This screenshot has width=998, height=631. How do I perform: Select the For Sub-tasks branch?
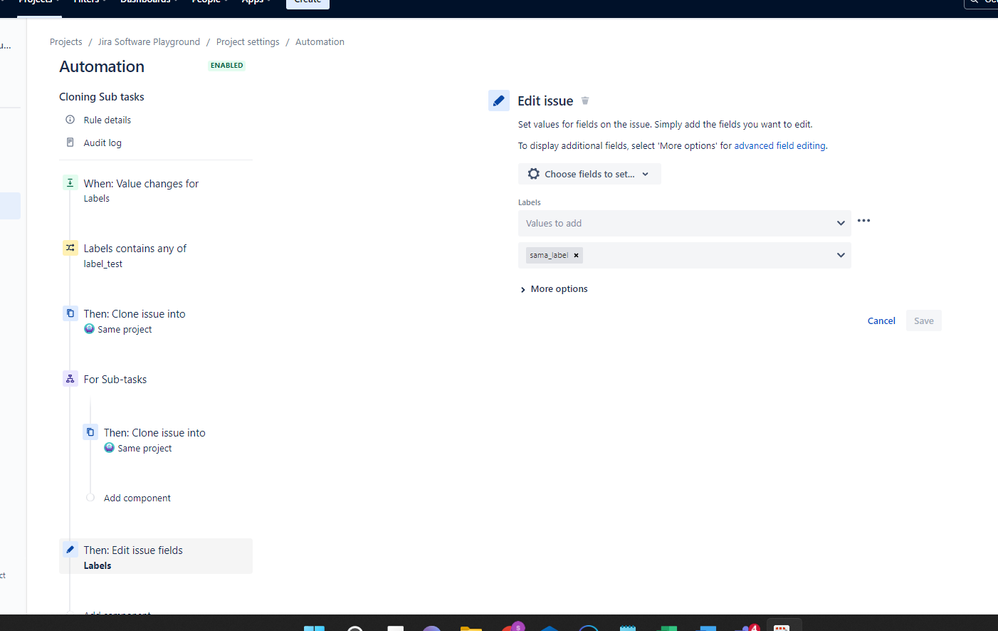click(115, 379)
